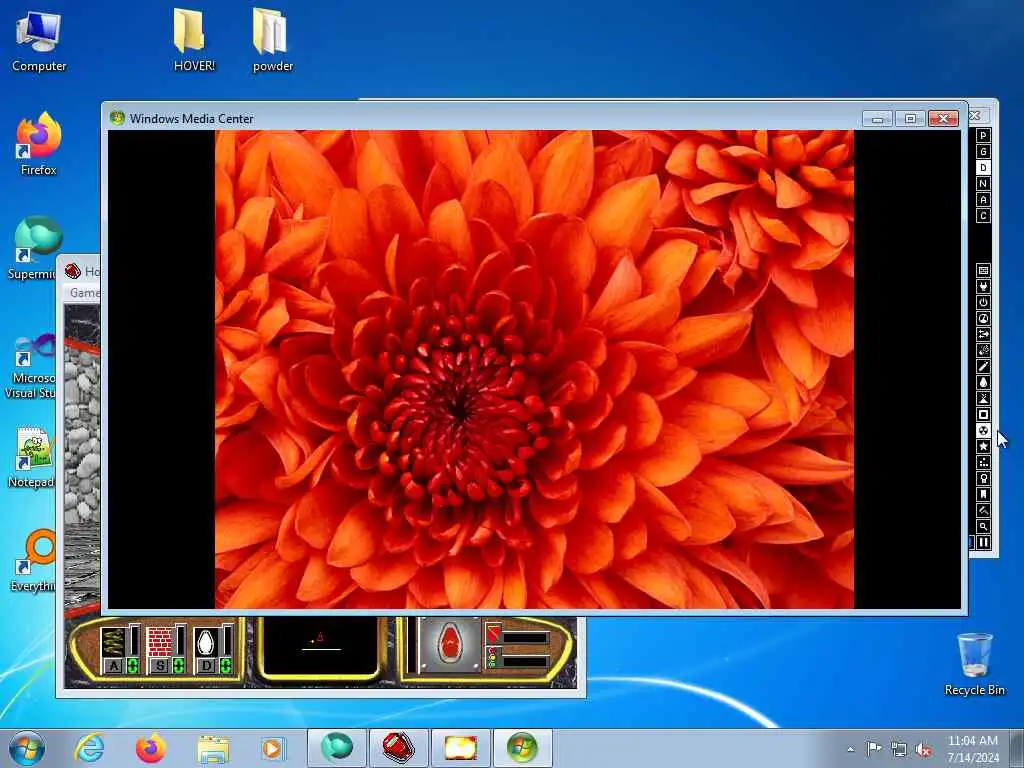Open the tools category ring icon
This screenshot has width=1024, height=768.
(x=983, y=478)
